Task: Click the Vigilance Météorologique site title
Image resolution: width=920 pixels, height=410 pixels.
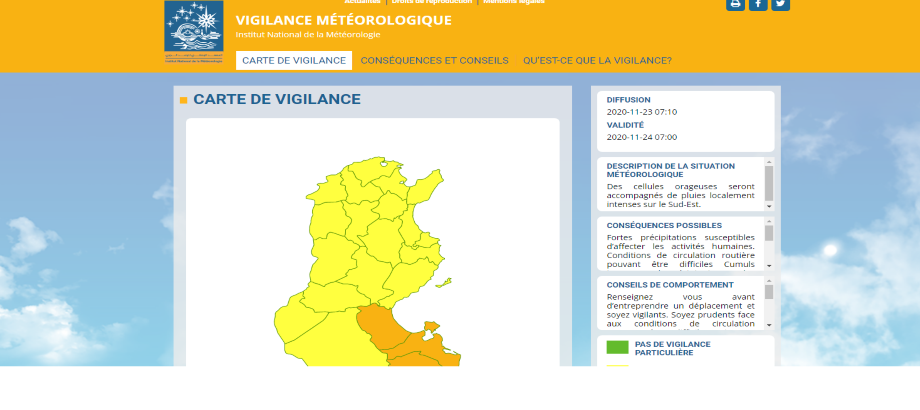Action: coord(343,20)
